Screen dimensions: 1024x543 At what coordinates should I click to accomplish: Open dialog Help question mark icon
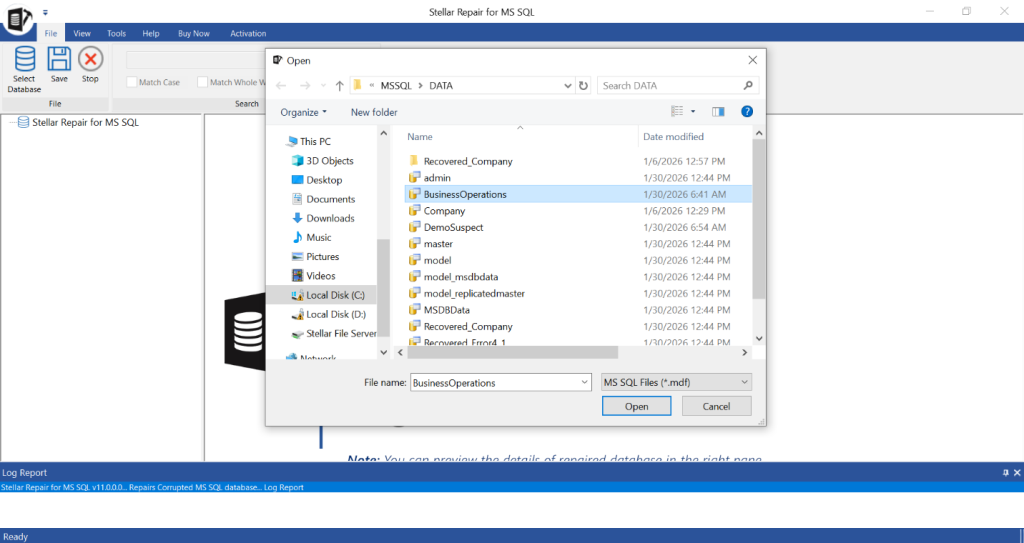747,112
